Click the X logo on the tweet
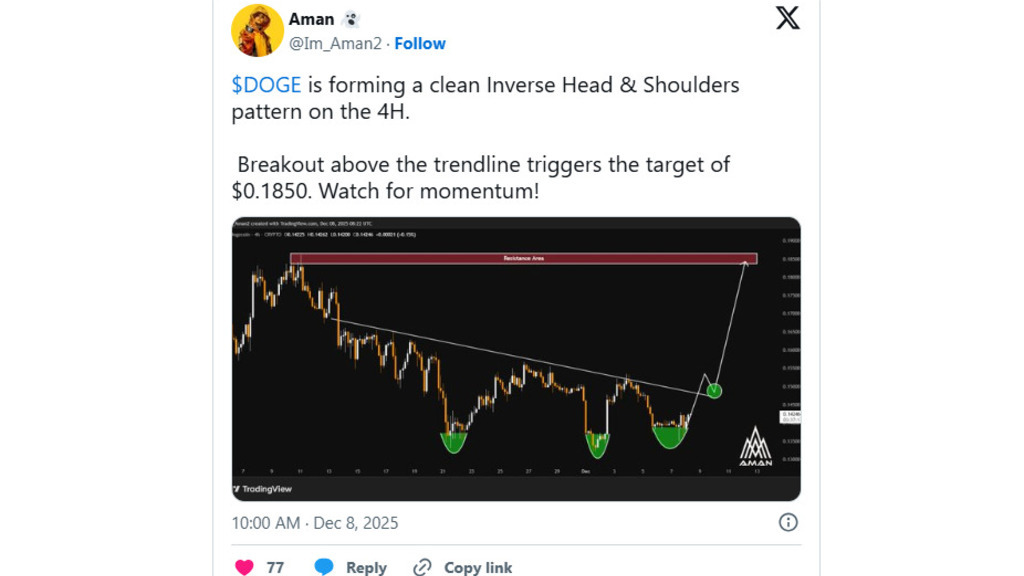This screenshot has width=1024, height=576. [788, 18]
